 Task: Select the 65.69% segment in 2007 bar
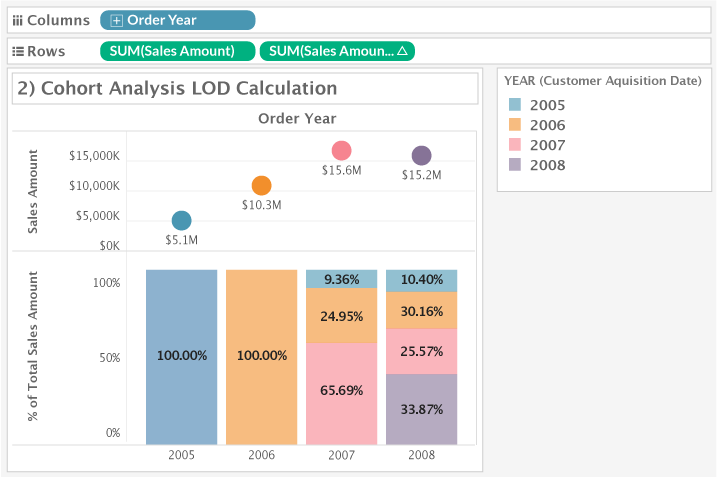pyautogui.click(x=341, y=393)
